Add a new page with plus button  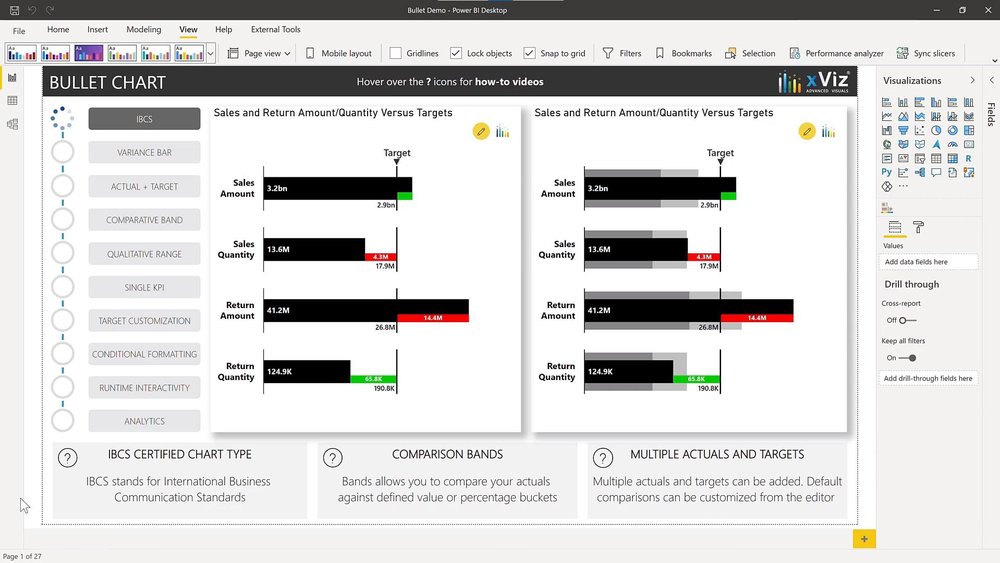[864, 539]
